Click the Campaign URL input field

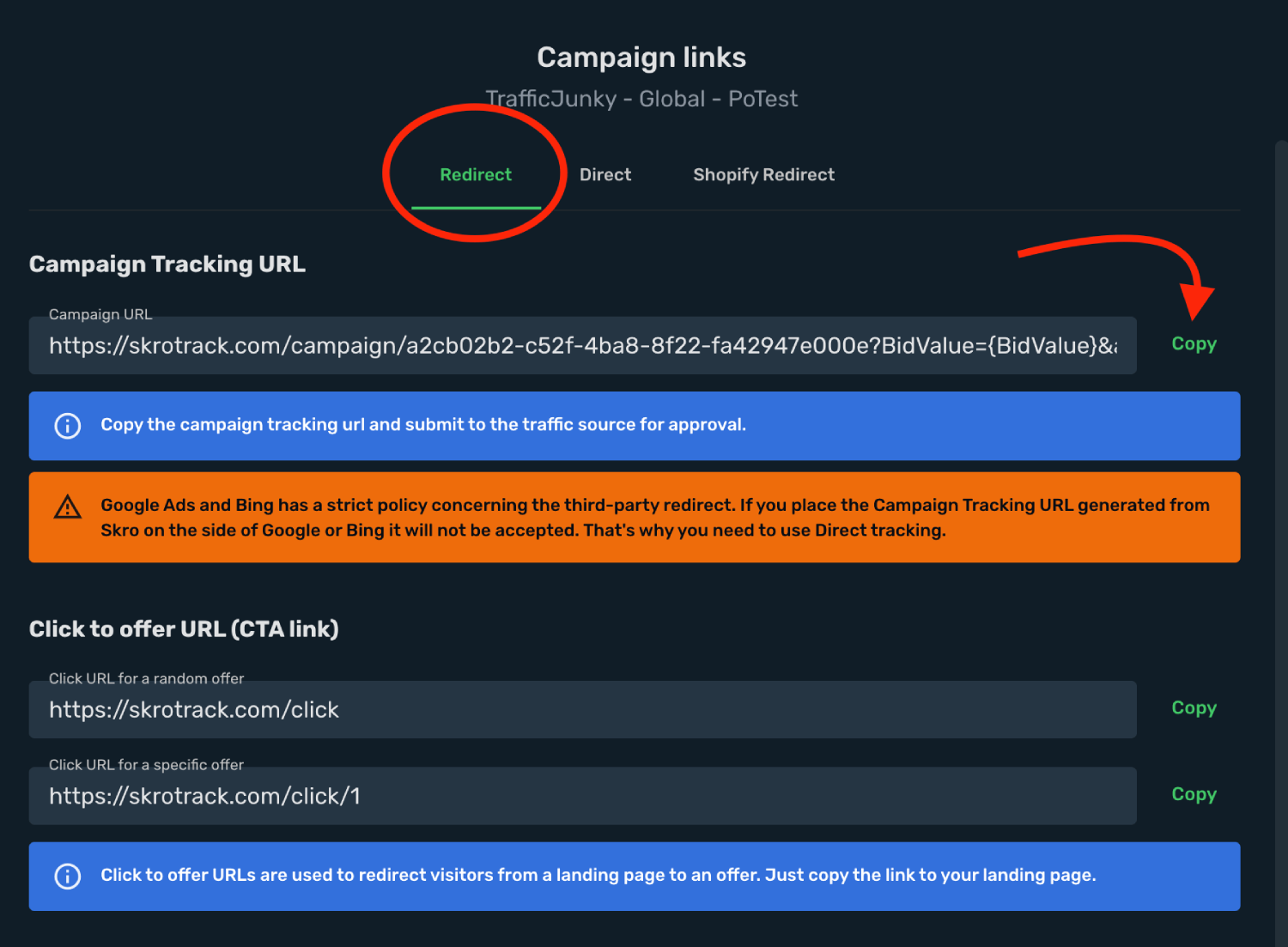point(582,346)
